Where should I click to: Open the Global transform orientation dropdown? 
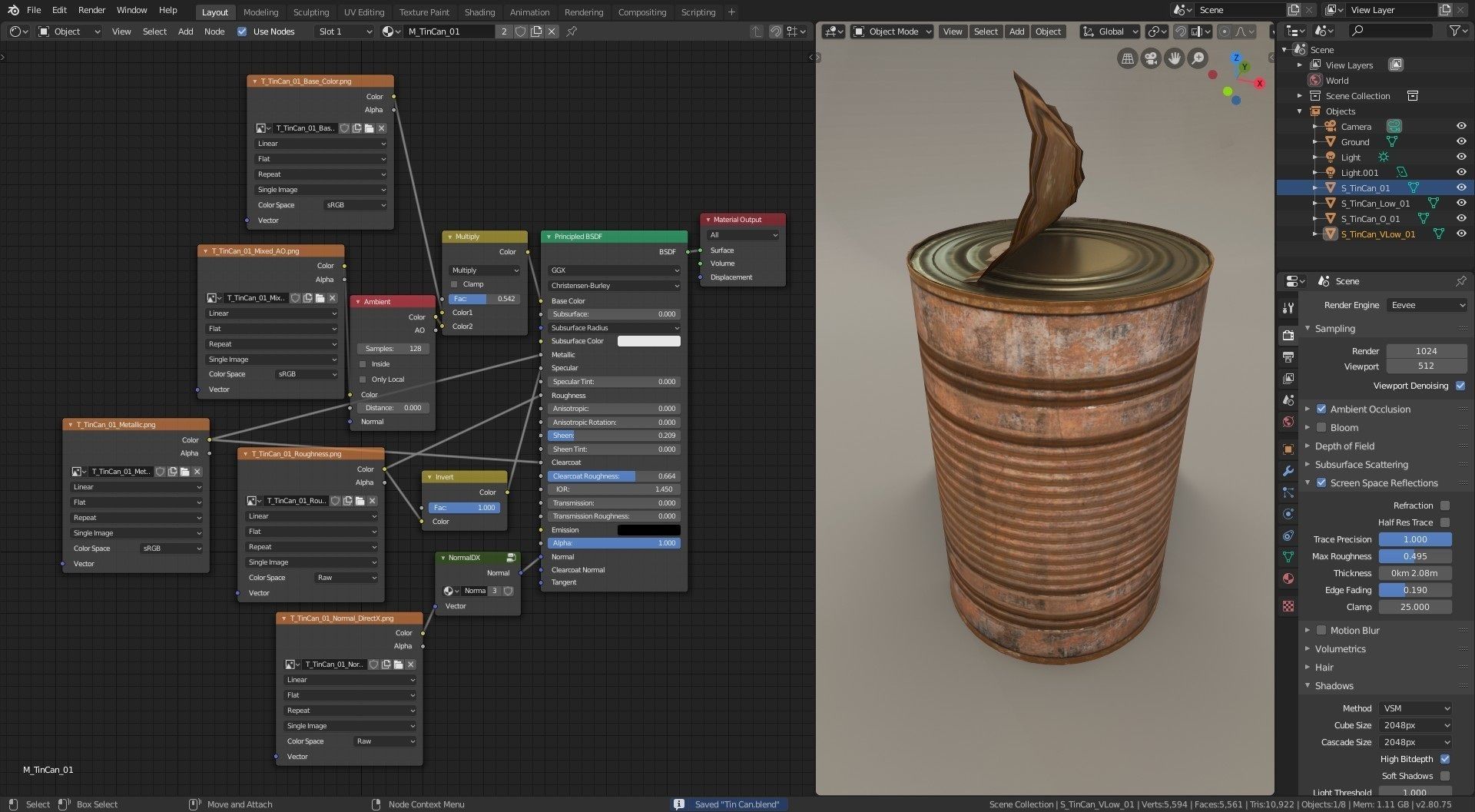click(1110, 31)
